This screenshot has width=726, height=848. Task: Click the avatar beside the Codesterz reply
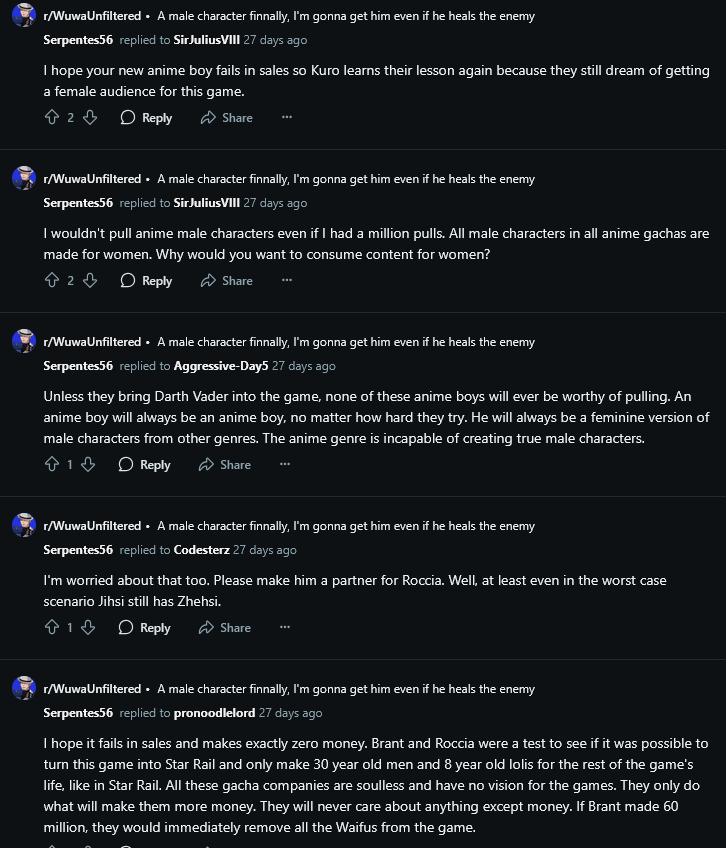(23, 525)
